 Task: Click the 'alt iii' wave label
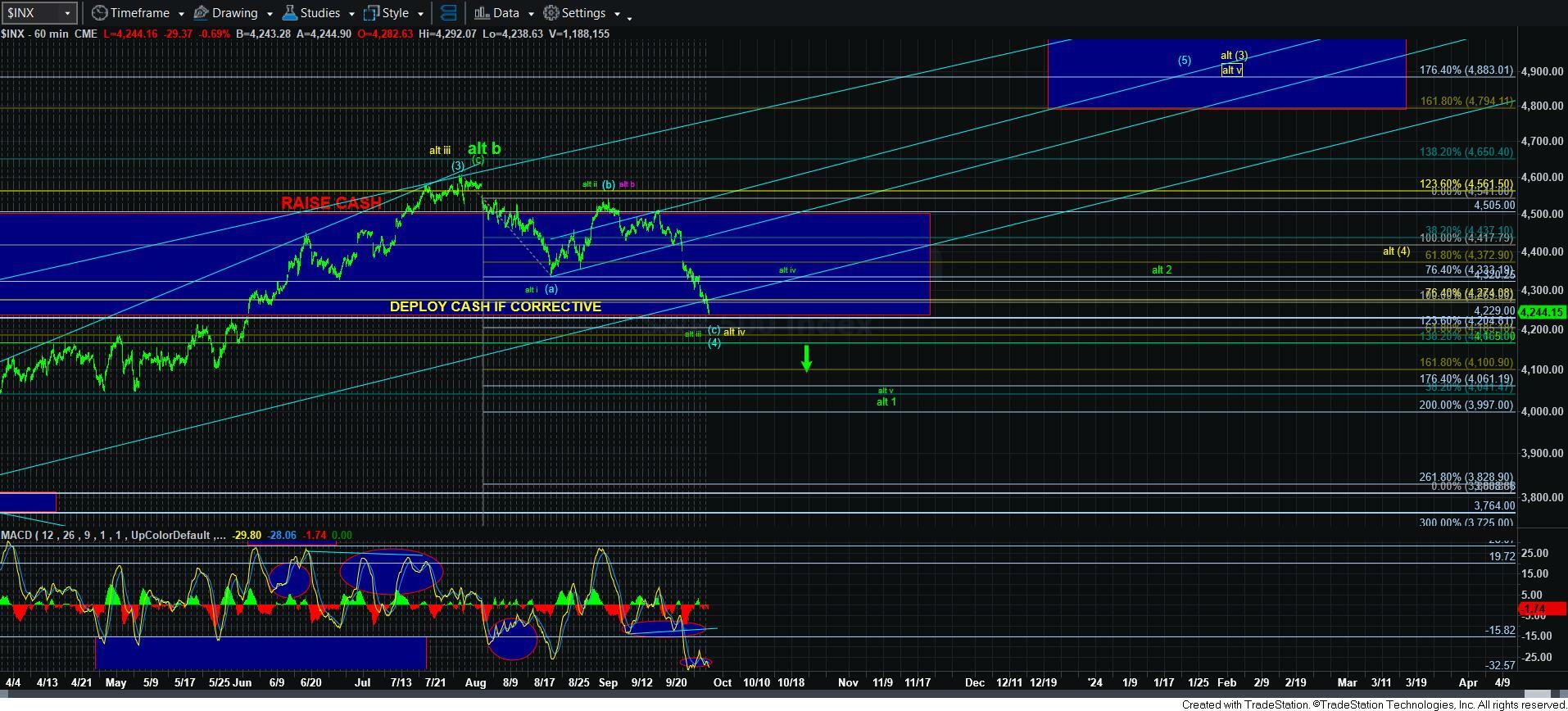click(x=440, y=151)
